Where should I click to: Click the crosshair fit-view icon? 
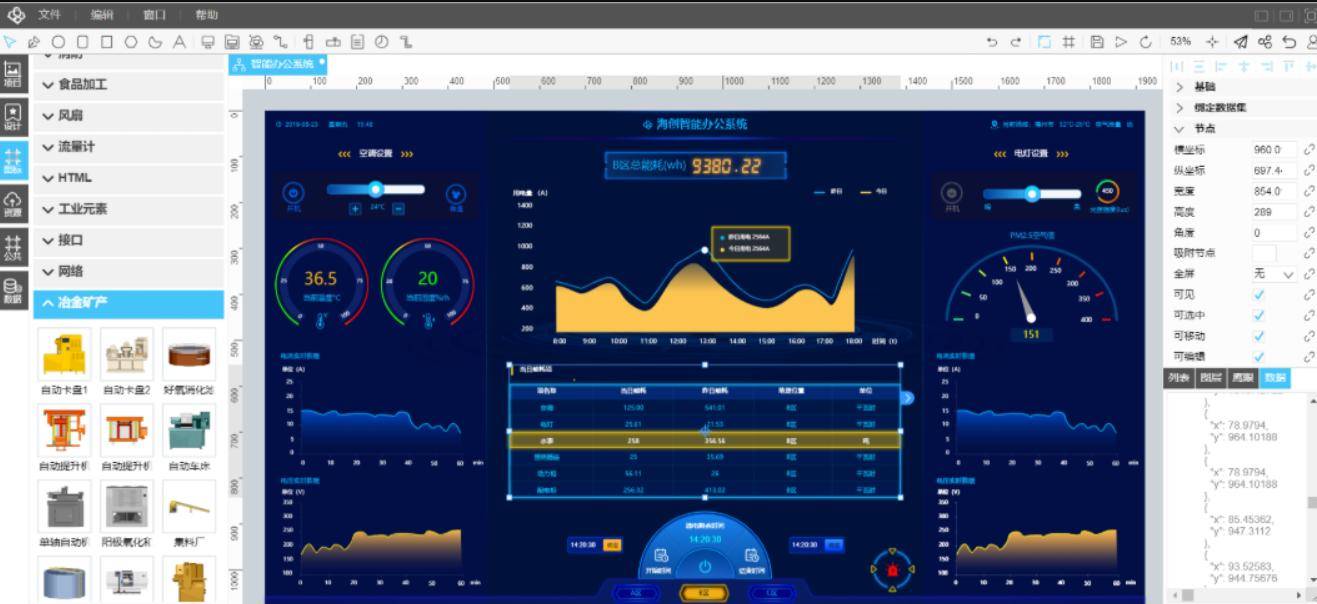coord(1213,42)
